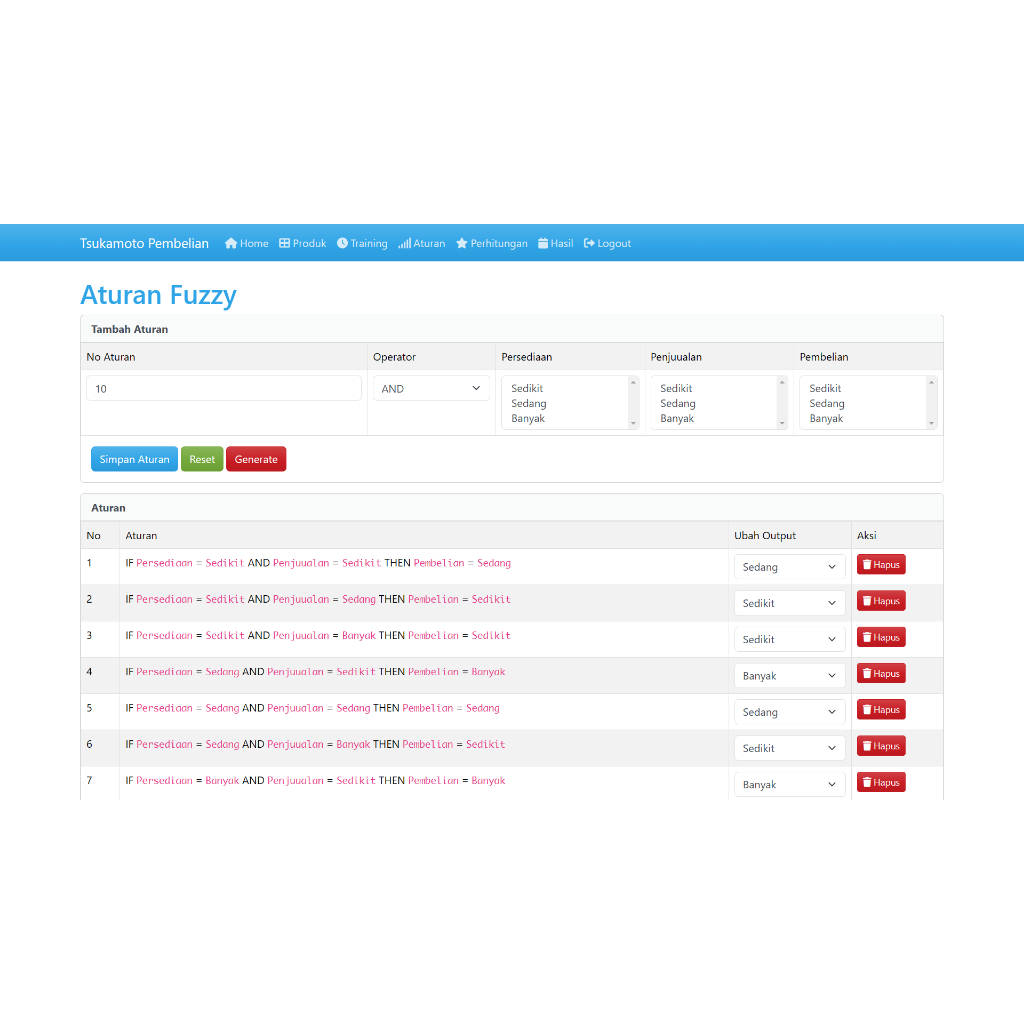This screenshot has width=1024, height=1024.
Task: Click trash icon on rule 1
Action: [867, 565]
